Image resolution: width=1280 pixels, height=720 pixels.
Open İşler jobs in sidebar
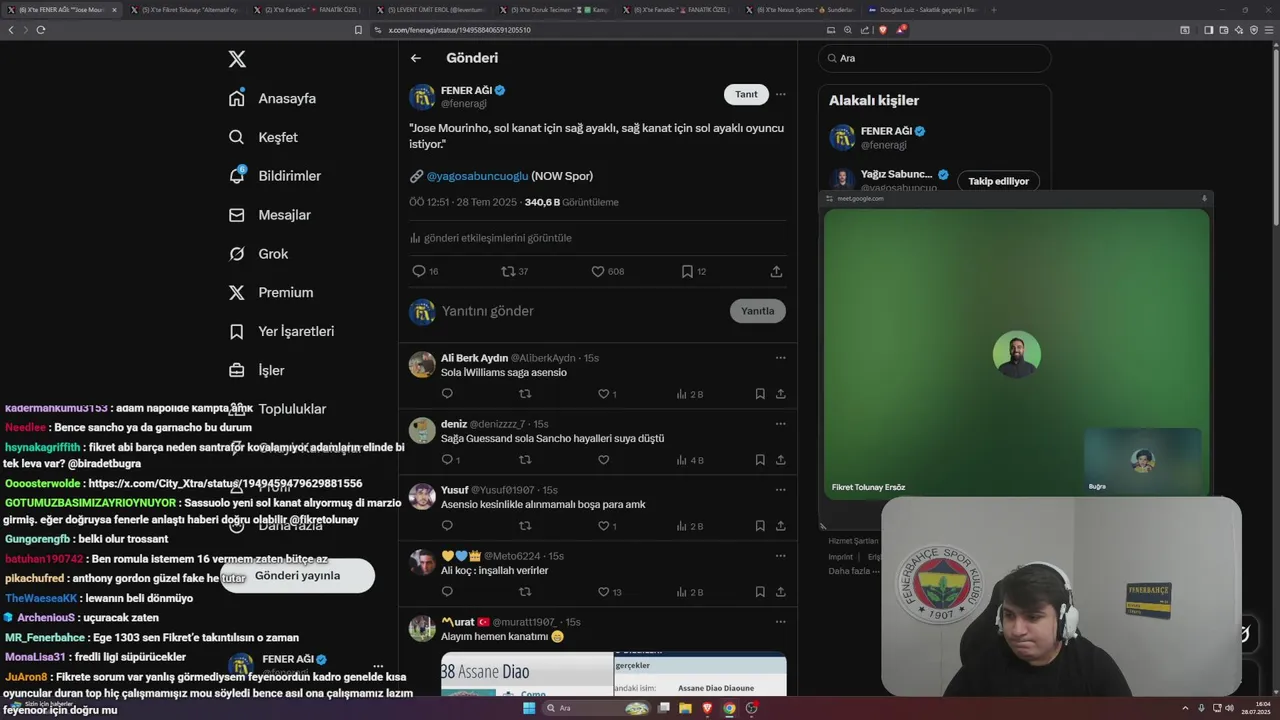(x=257, y=370)
